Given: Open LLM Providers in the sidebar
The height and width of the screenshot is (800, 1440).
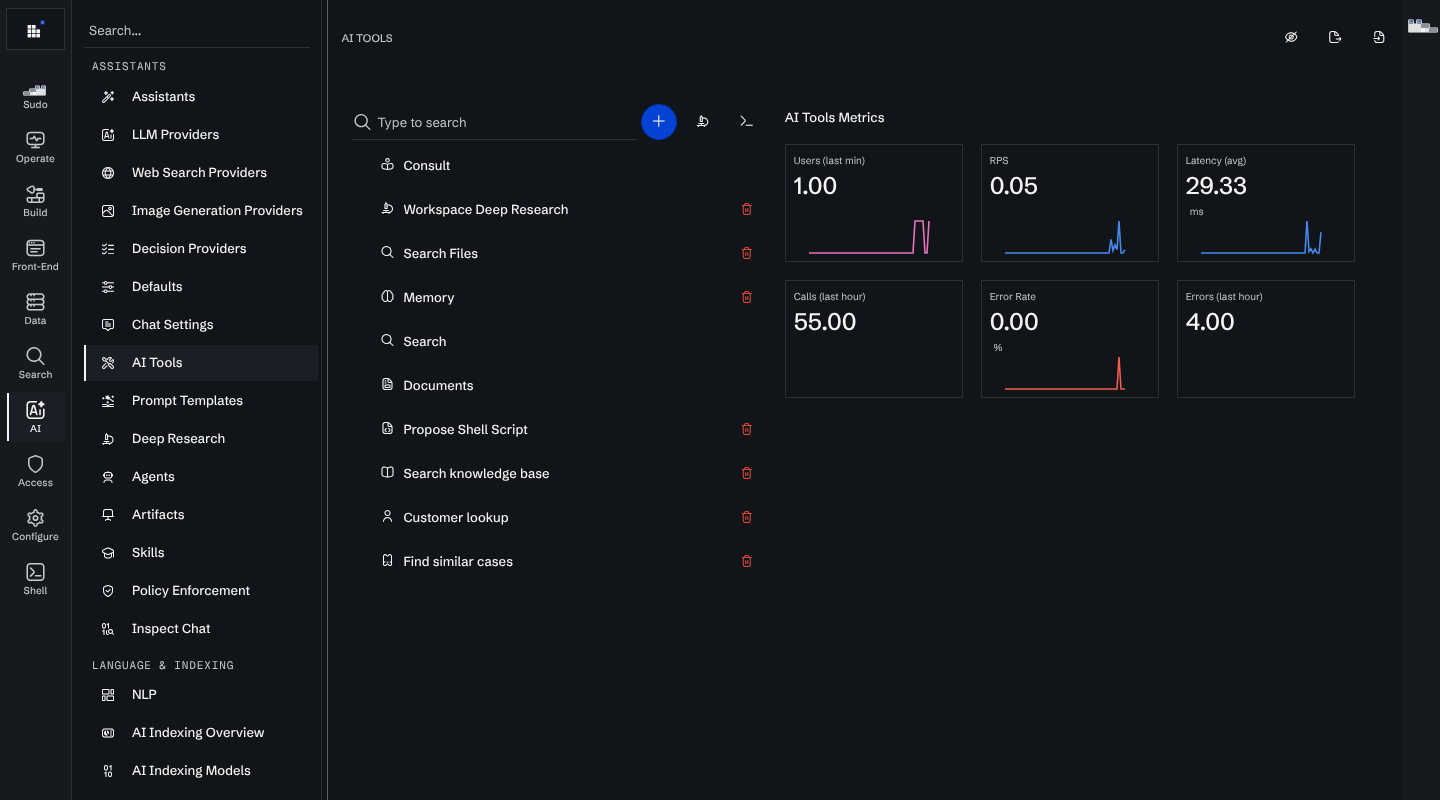Looking at the screenshot, I should coord(201,135).
